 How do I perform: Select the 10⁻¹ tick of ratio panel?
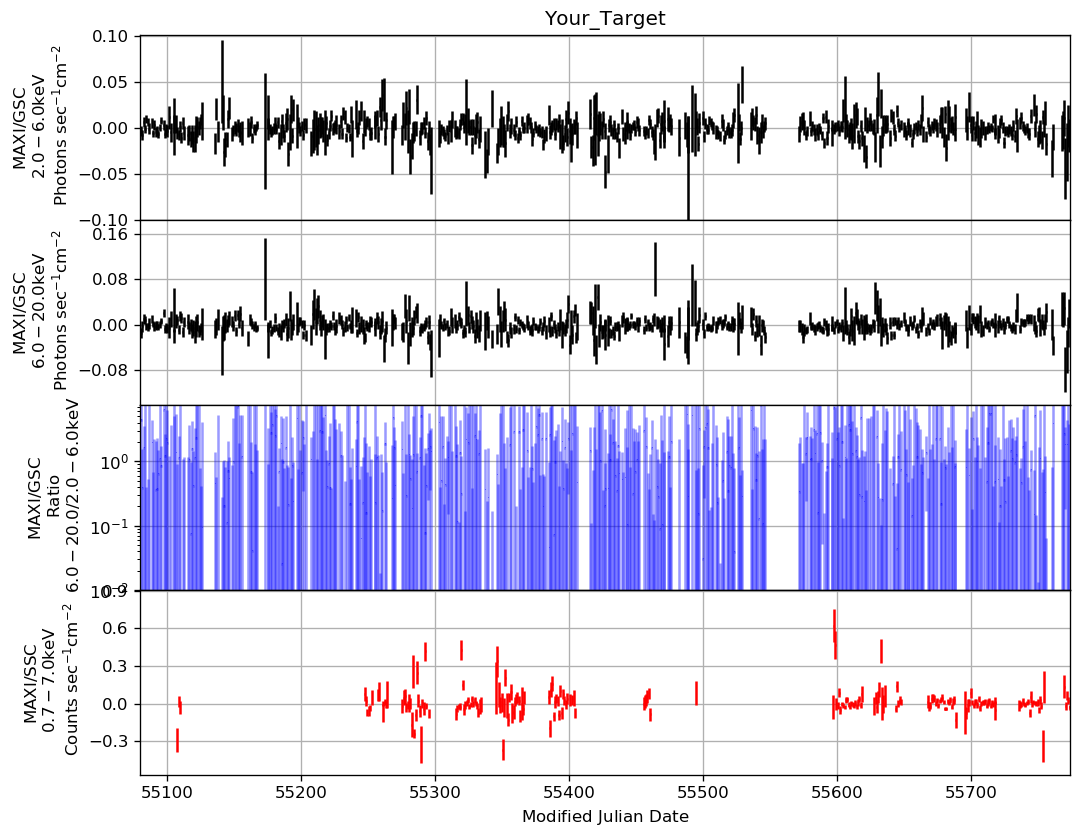(x=111, y=525)
